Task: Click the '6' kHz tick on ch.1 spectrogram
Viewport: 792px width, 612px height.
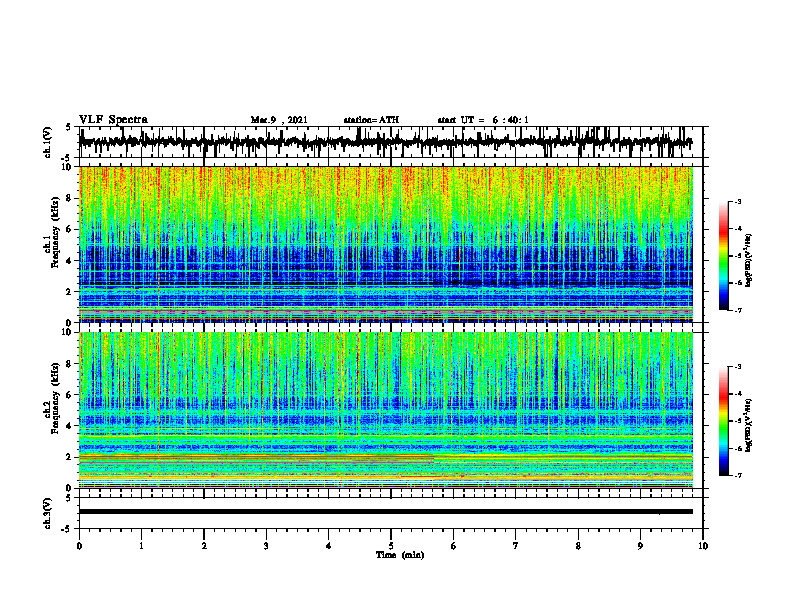Action: (70, 229)
